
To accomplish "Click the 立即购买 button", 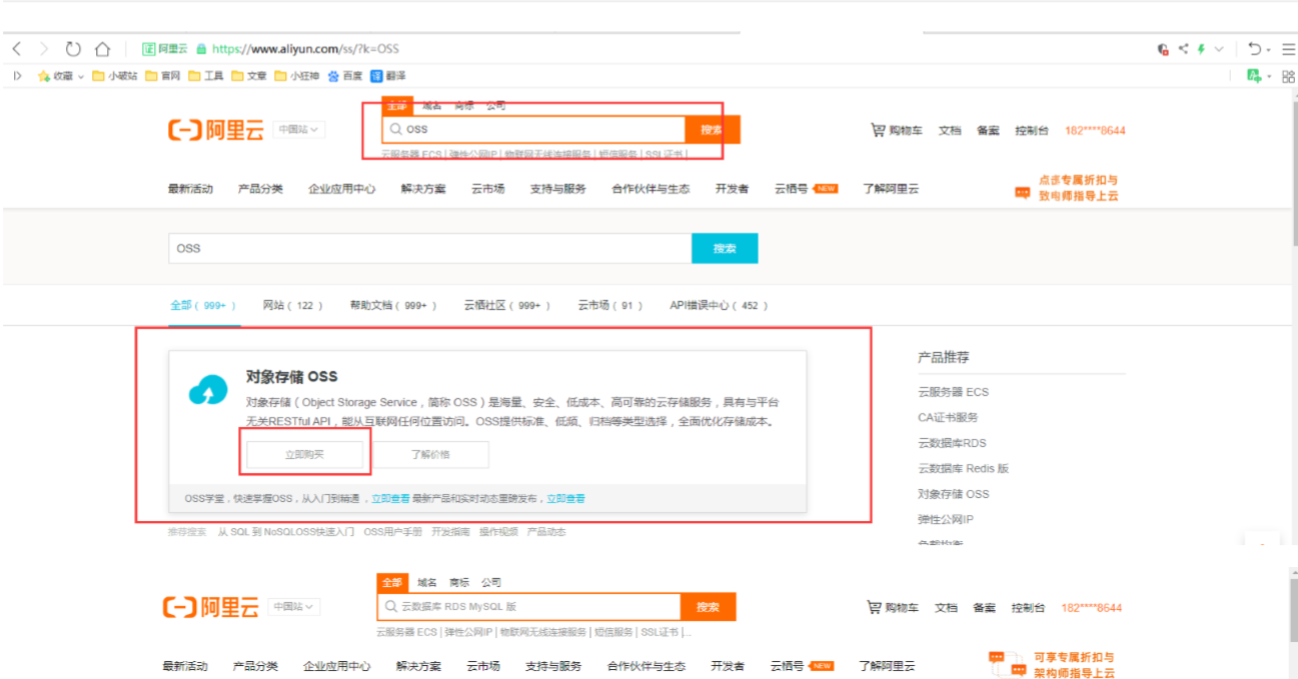I will tap(305, 454).
